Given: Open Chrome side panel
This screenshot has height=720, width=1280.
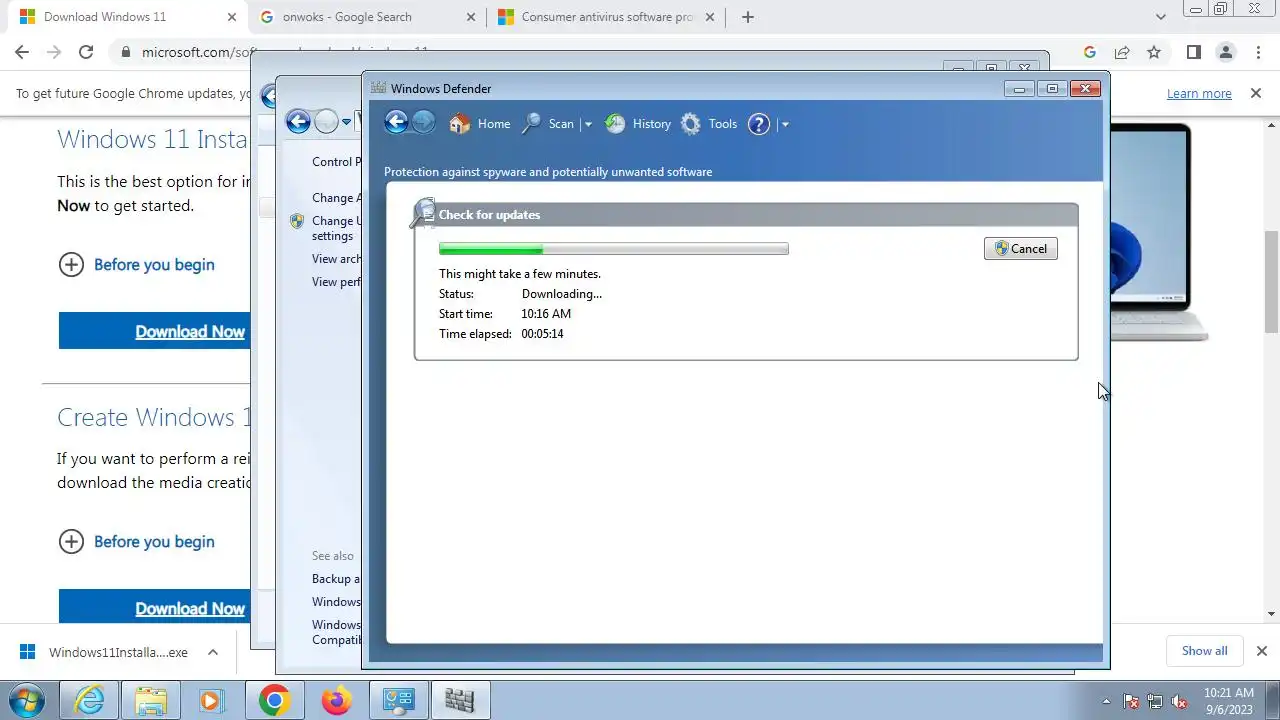Looking at the screenshot, I should [1193, 52].
